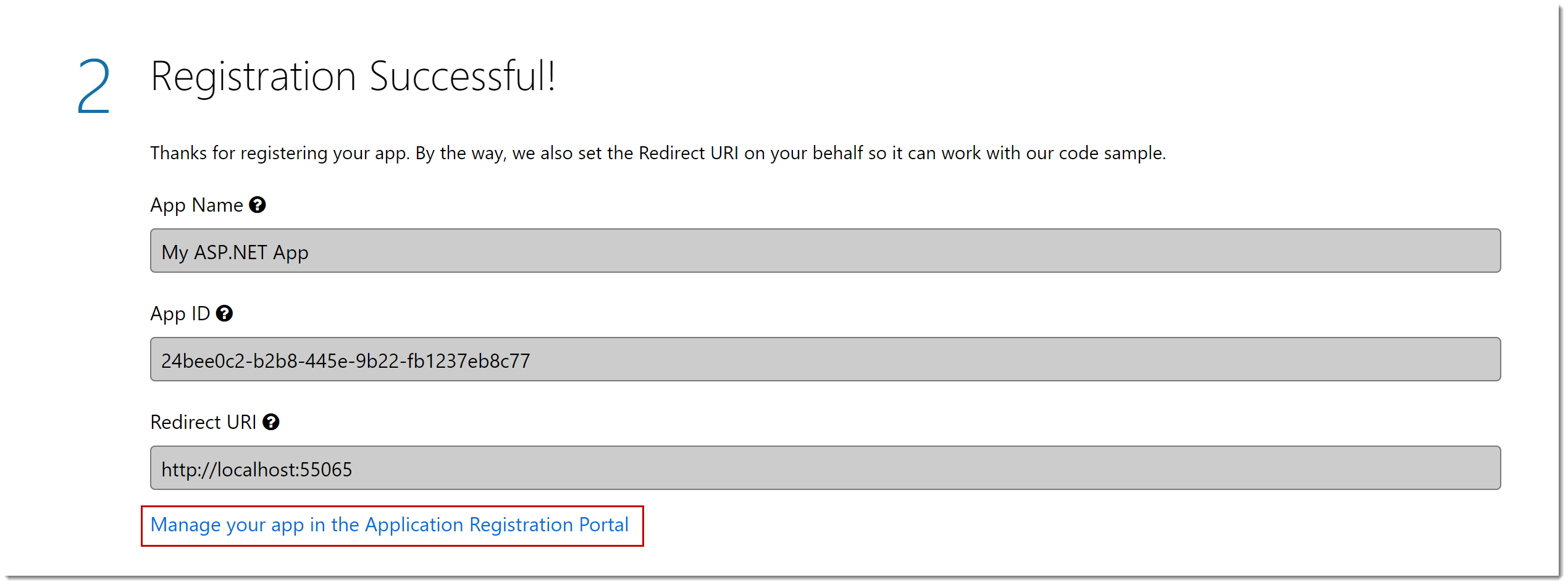Click the 'App ID' field label
This screenshot has width=1568, height=585.
coord(180,314)
